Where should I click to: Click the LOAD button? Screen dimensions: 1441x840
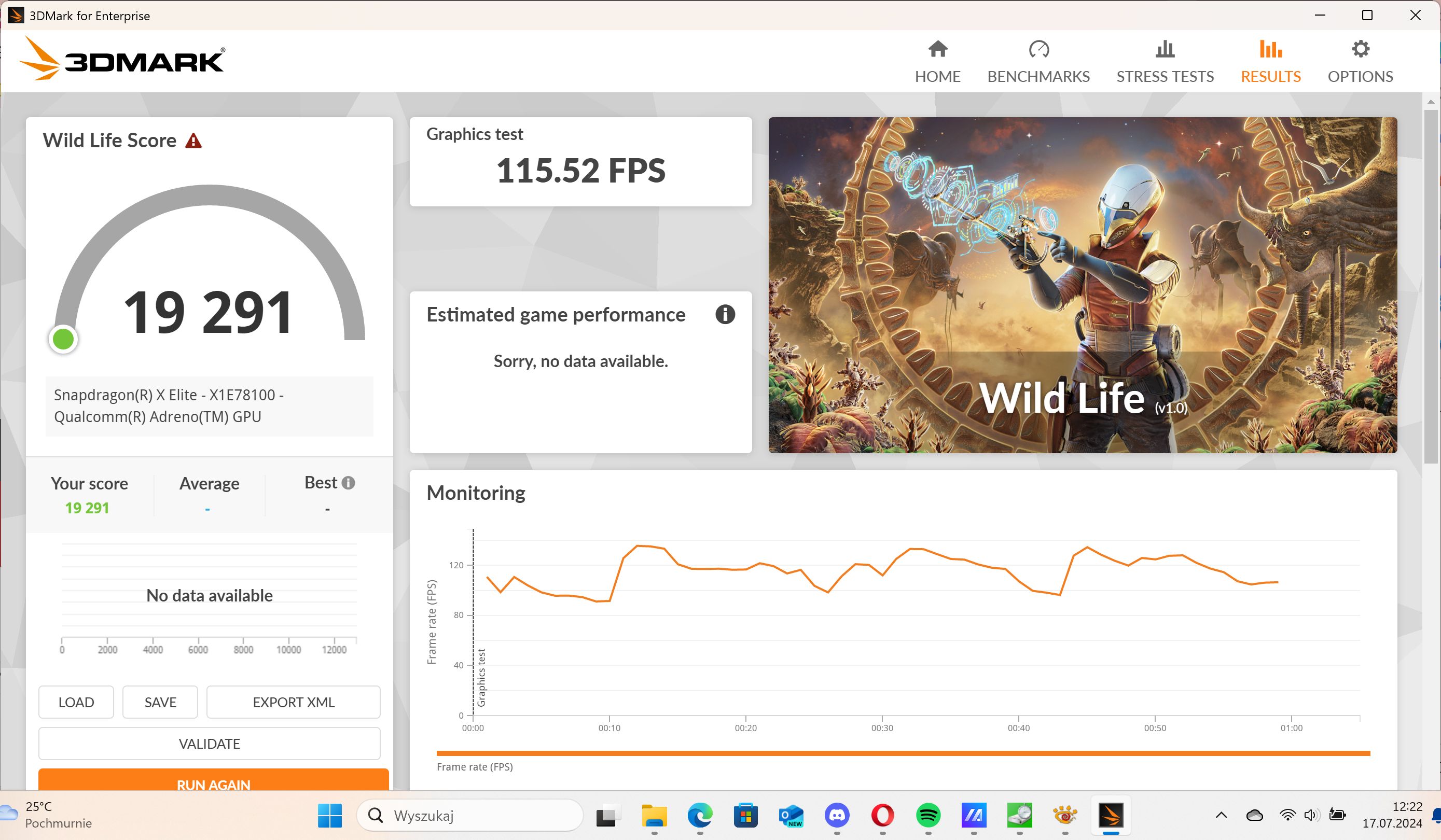click(x=76, y=702)
